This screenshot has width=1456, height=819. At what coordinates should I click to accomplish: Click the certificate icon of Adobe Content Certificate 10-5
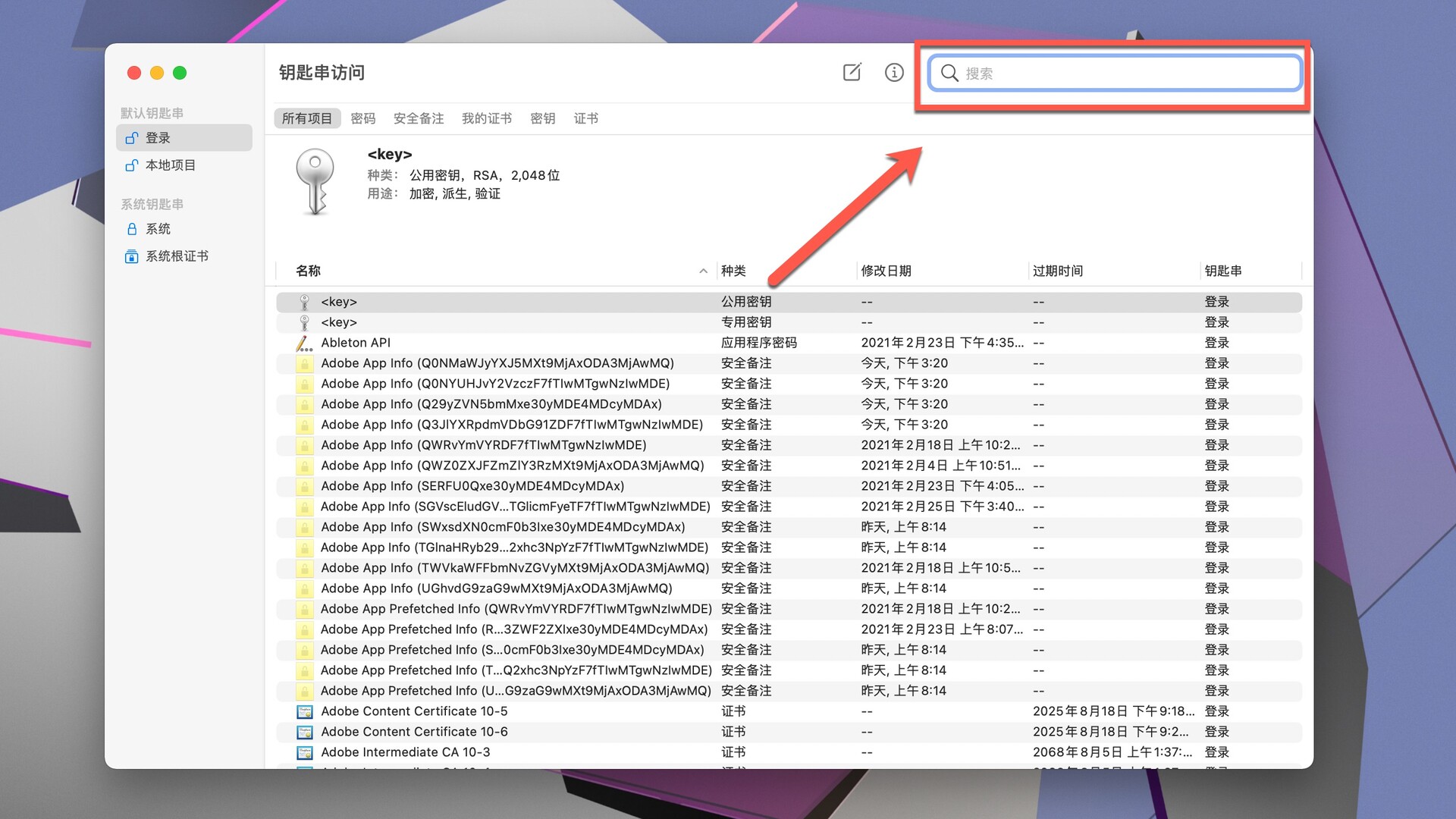tap(304, 711)
